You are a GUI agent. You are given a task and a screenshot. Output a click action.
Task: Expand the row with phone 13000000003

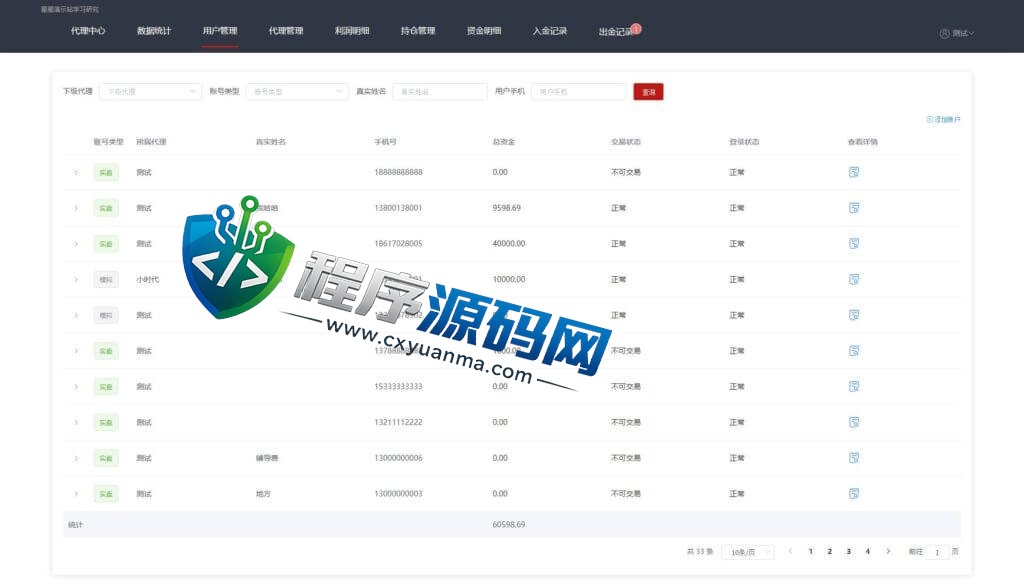click(x=76, y=494)
